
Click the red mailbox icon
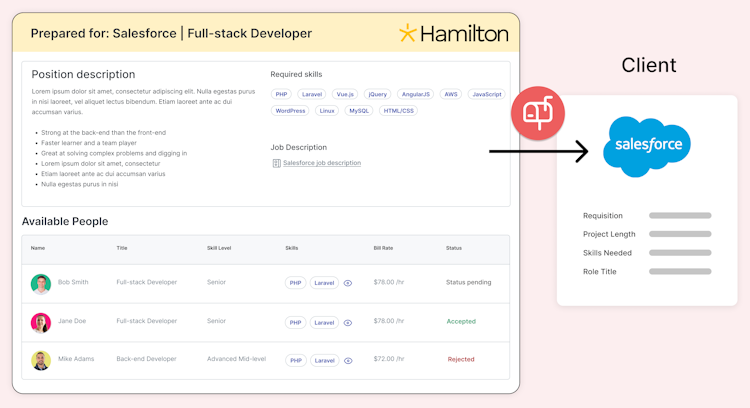[x=538, y=113]
